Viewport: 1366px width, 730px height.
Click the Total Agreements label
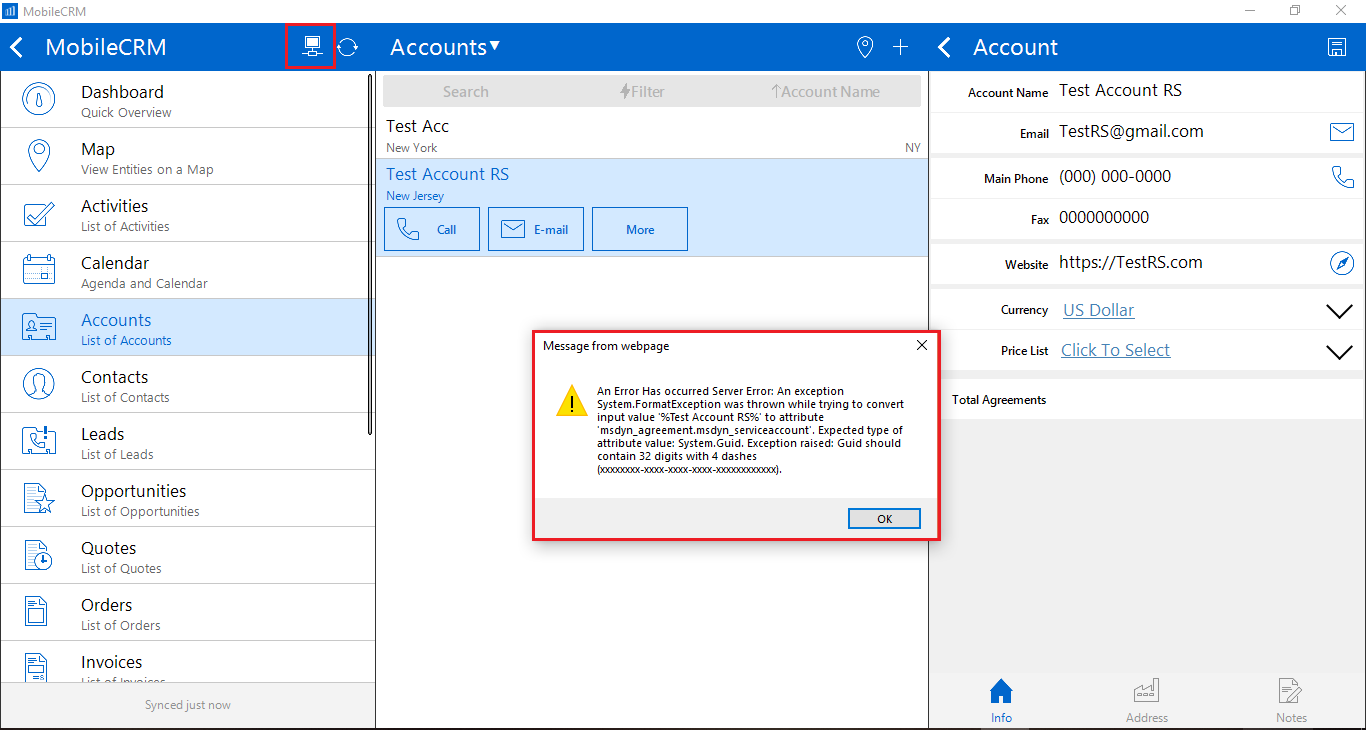click(999, 400)
